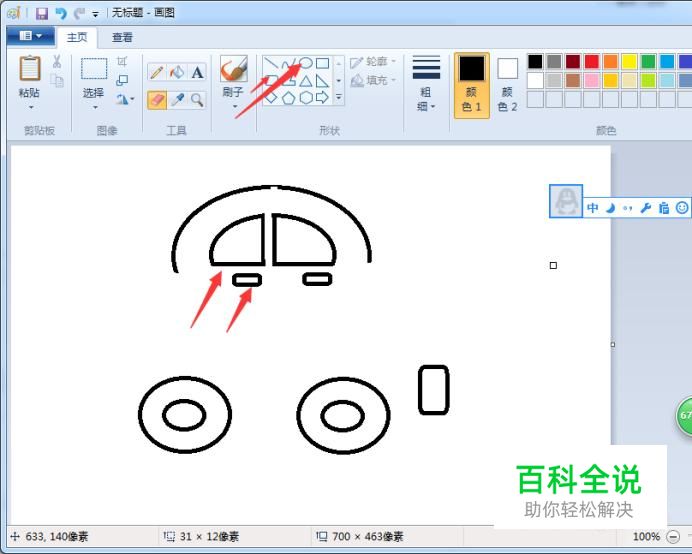Click the Resize icon in Image group

[x=122, y=80]
